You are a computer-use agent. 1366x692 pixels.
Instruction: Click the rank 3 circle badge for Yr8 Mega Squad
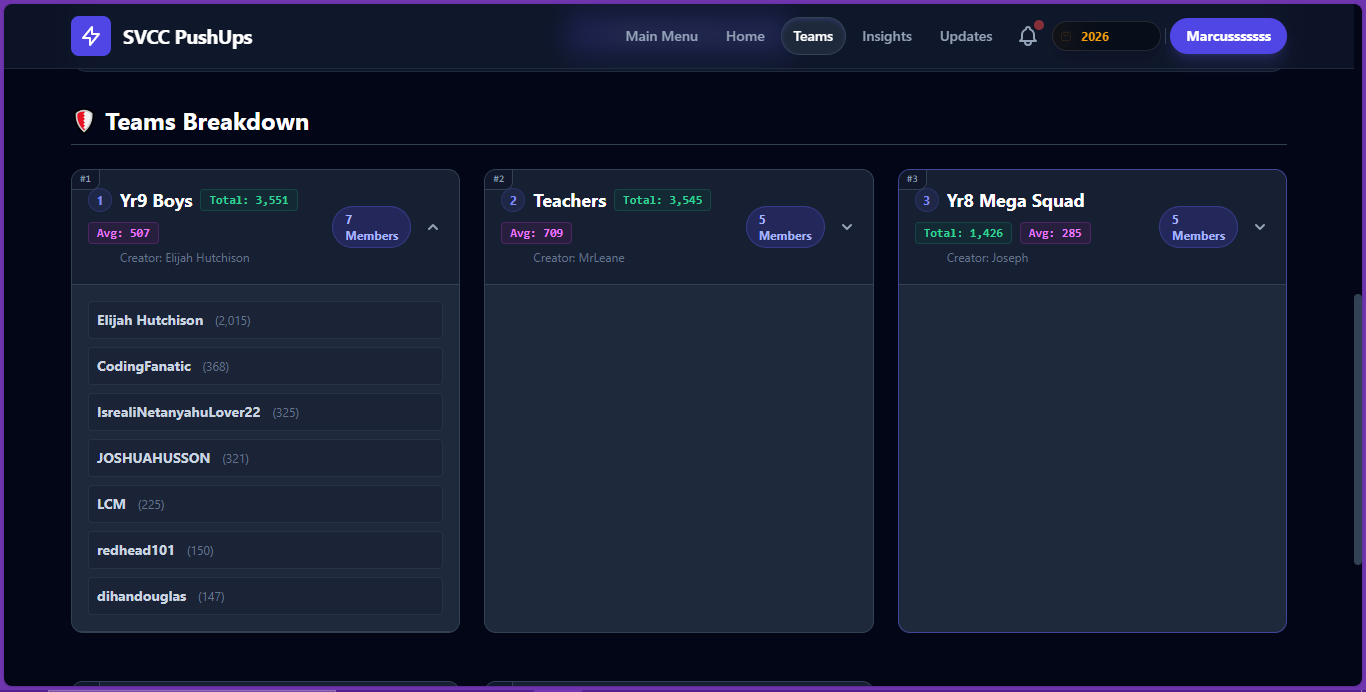coord(927,201)
